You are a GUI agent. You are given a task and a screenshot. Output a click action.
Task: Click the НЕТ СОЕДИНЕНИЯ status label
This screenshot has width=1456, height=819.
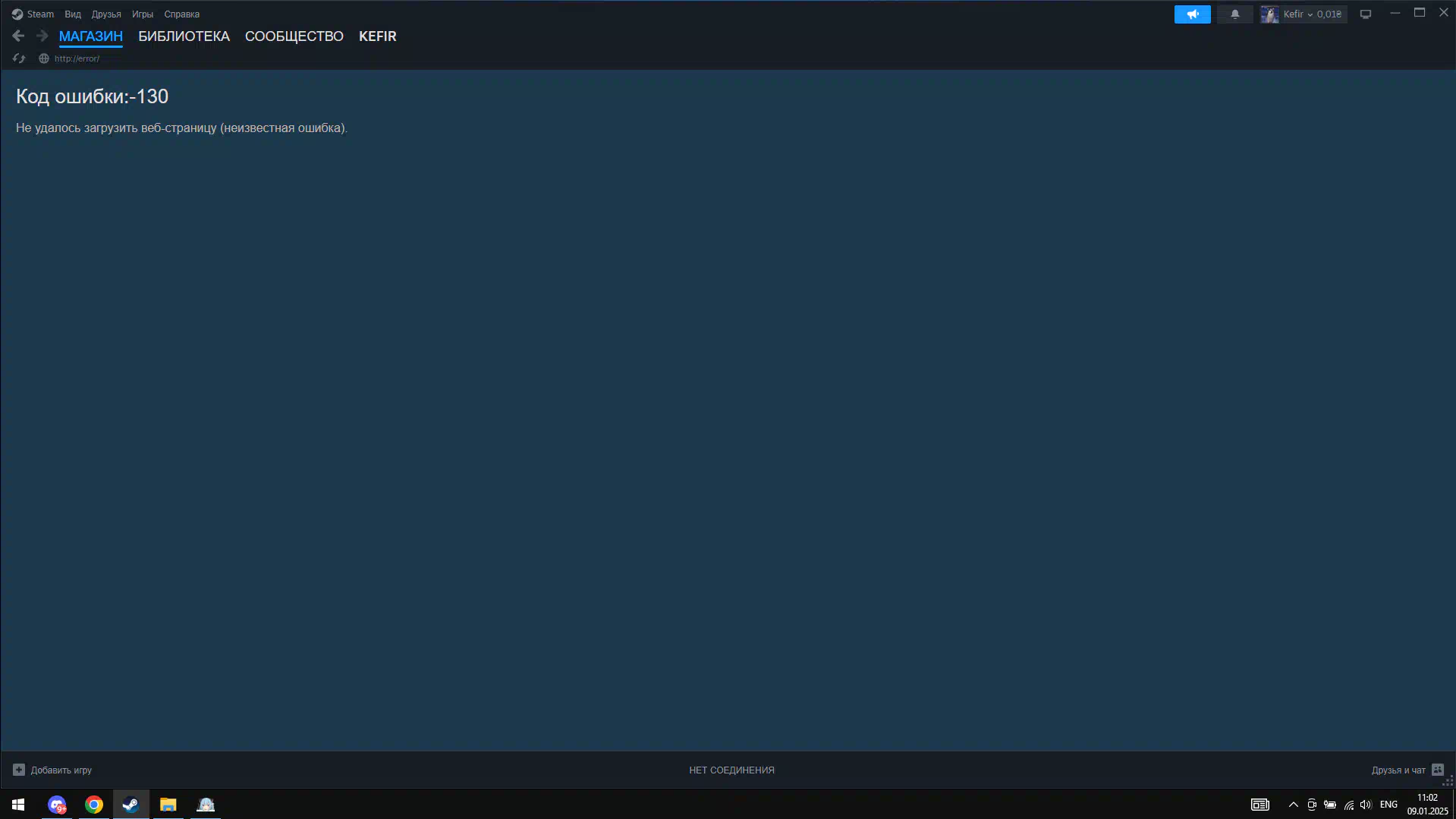[731, 770]
